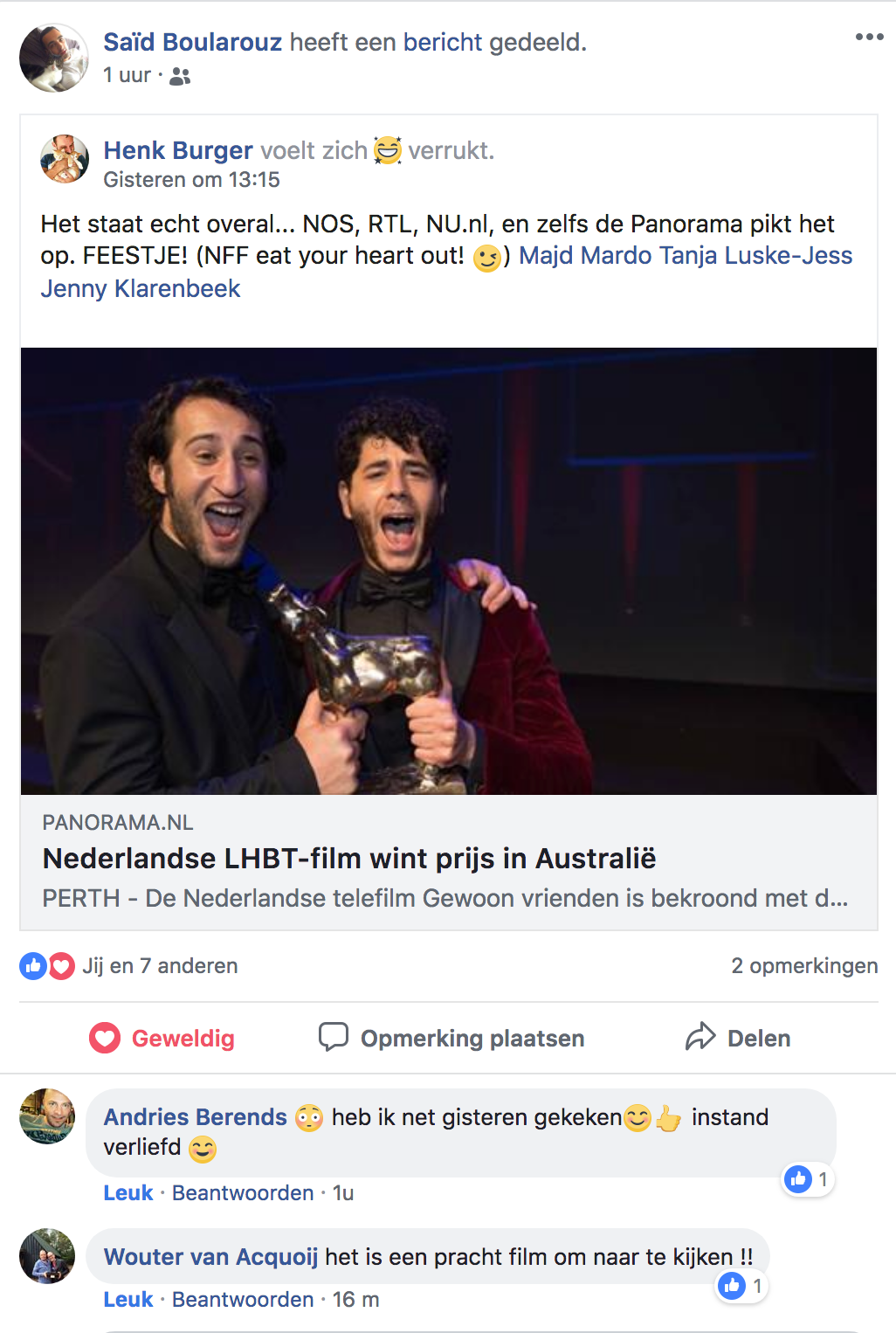Show like count on Andries Berends' comment
Screen dimensions: 896x1333
pyautogui.click(x=808, y=1180)
